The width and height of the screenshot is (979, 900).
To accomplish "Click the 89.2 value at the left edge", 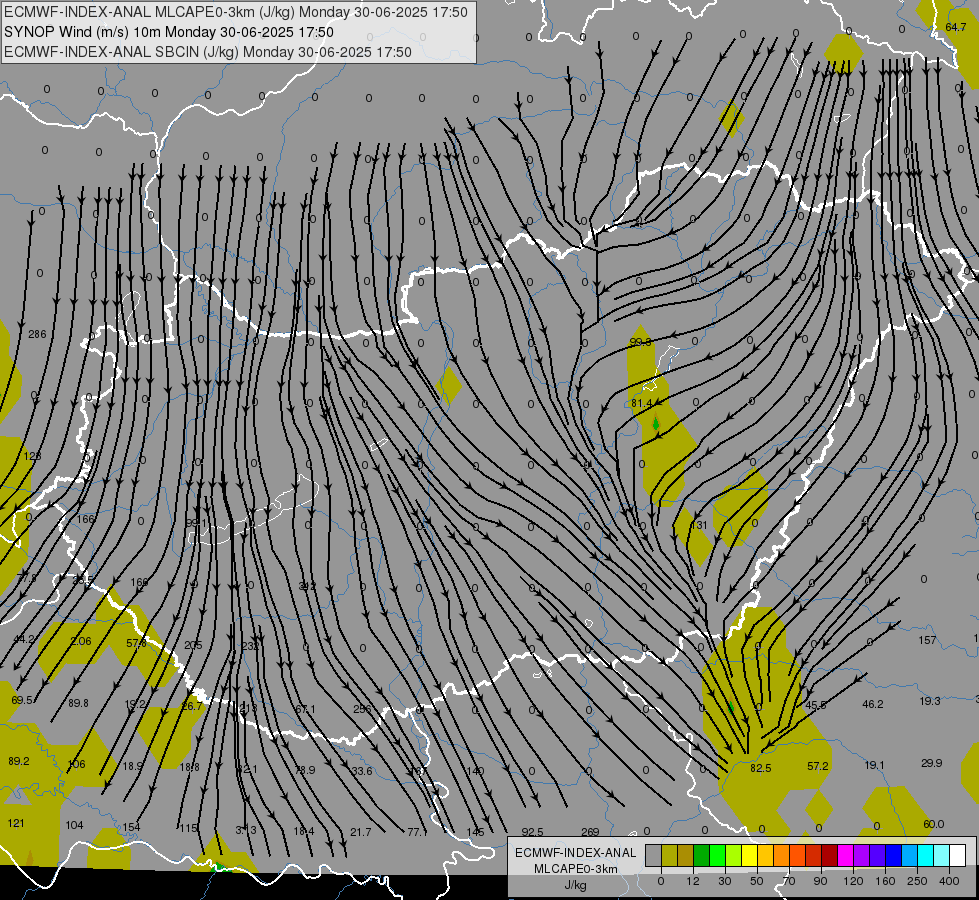I will [19, 761].
